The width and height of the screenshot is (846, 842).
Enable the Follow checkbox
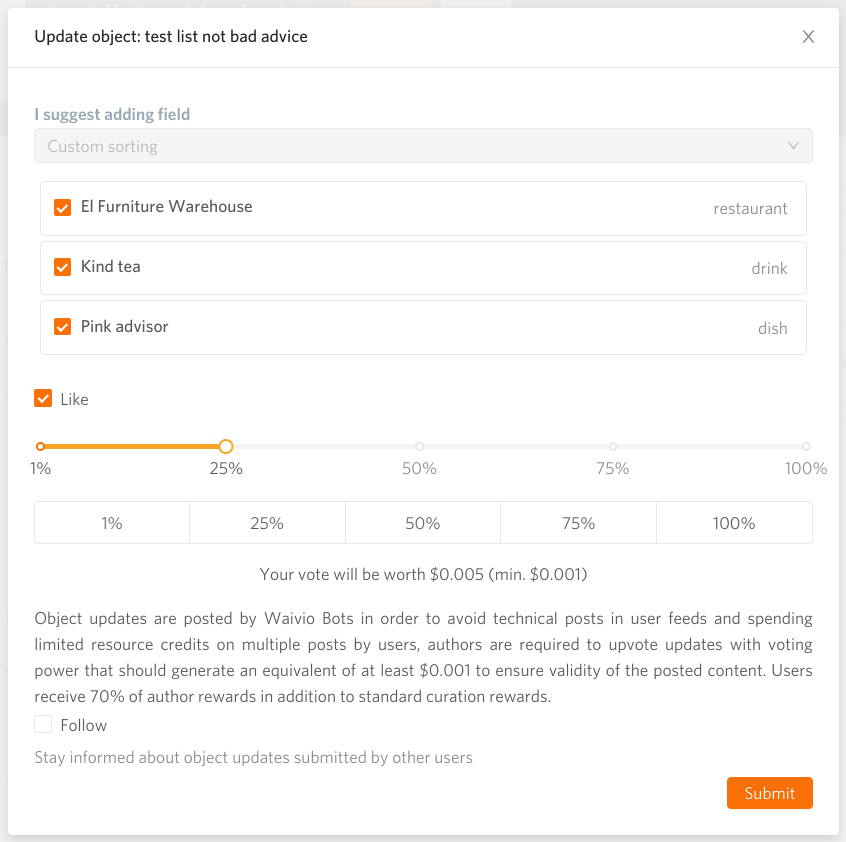[43, 724]
